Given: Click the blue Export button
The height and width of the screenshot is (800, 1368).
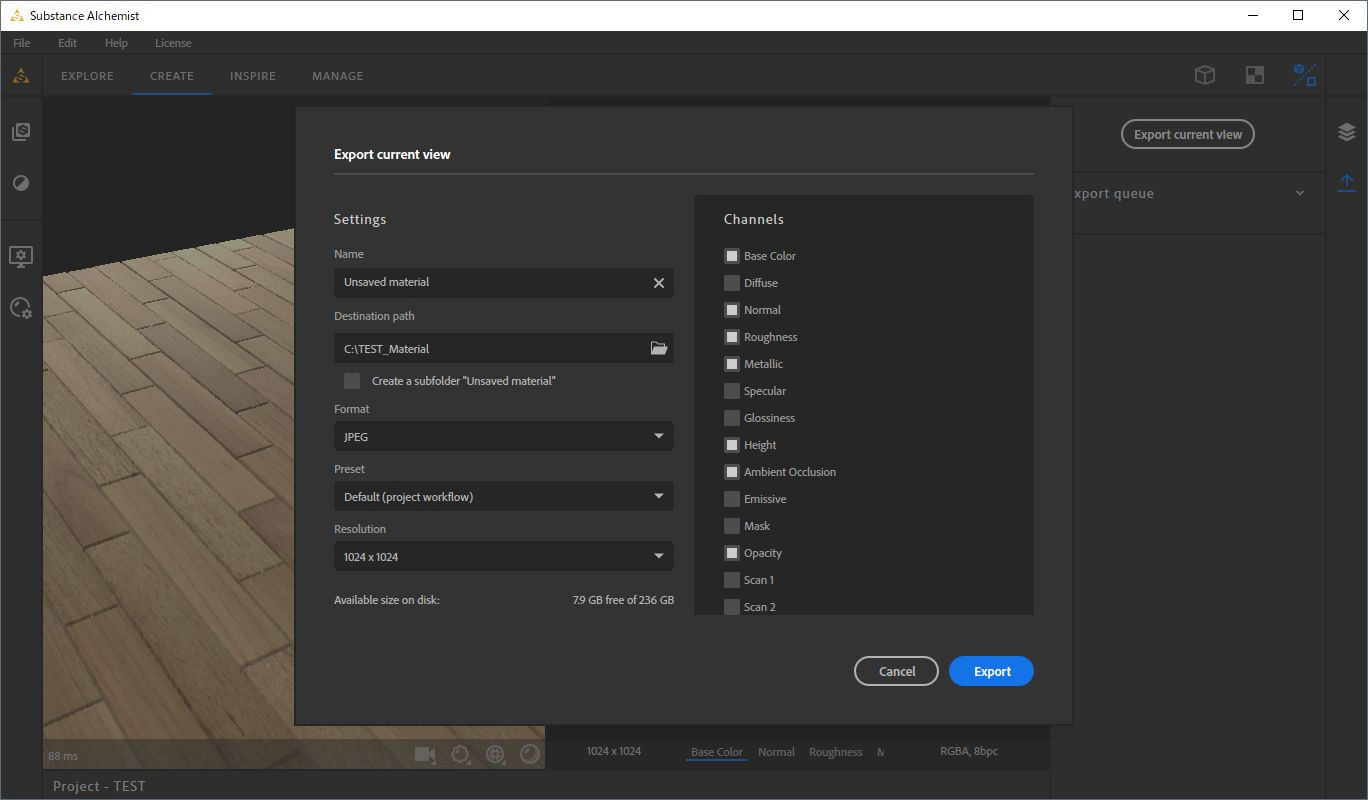Looking at the screenshot, I should click(x=991, y=671).
